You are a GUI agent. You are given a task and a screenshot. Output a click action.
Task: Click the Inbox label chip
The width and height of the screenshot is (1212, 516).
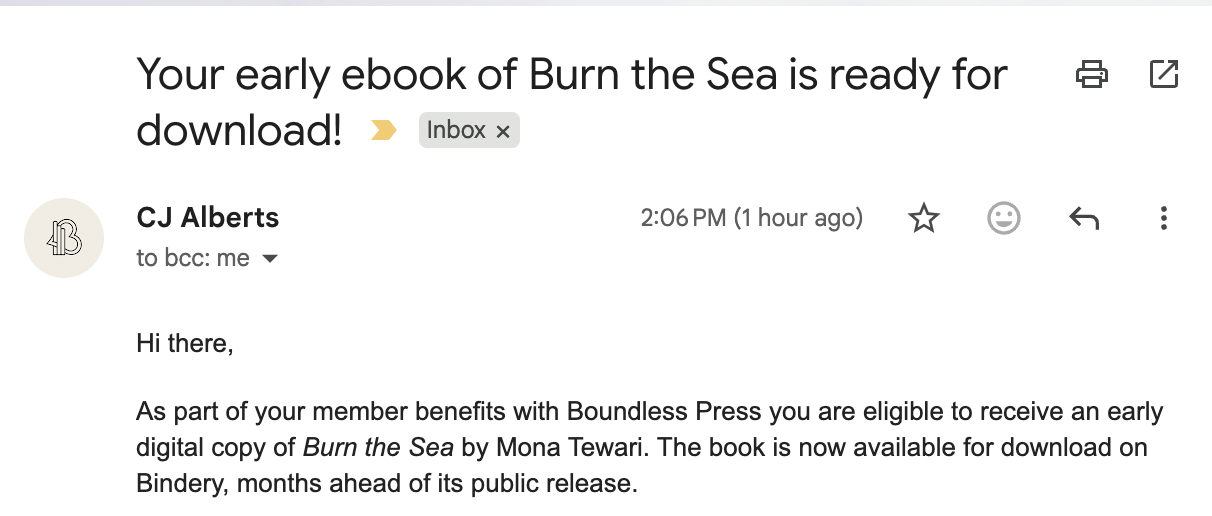point(456,130)
